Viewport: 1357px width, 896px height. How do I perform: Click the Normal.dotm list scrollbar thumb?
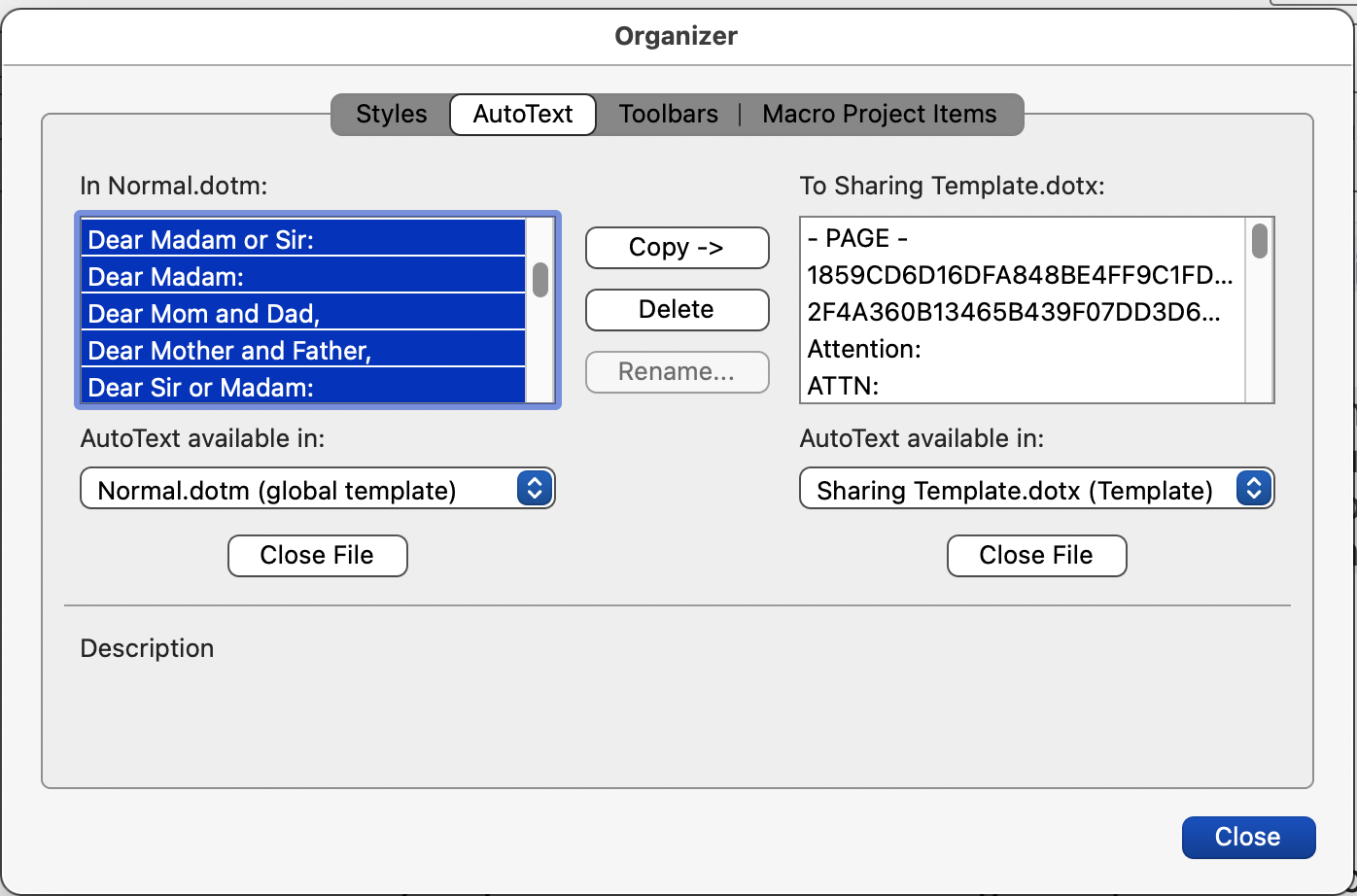tap(540, 279)
